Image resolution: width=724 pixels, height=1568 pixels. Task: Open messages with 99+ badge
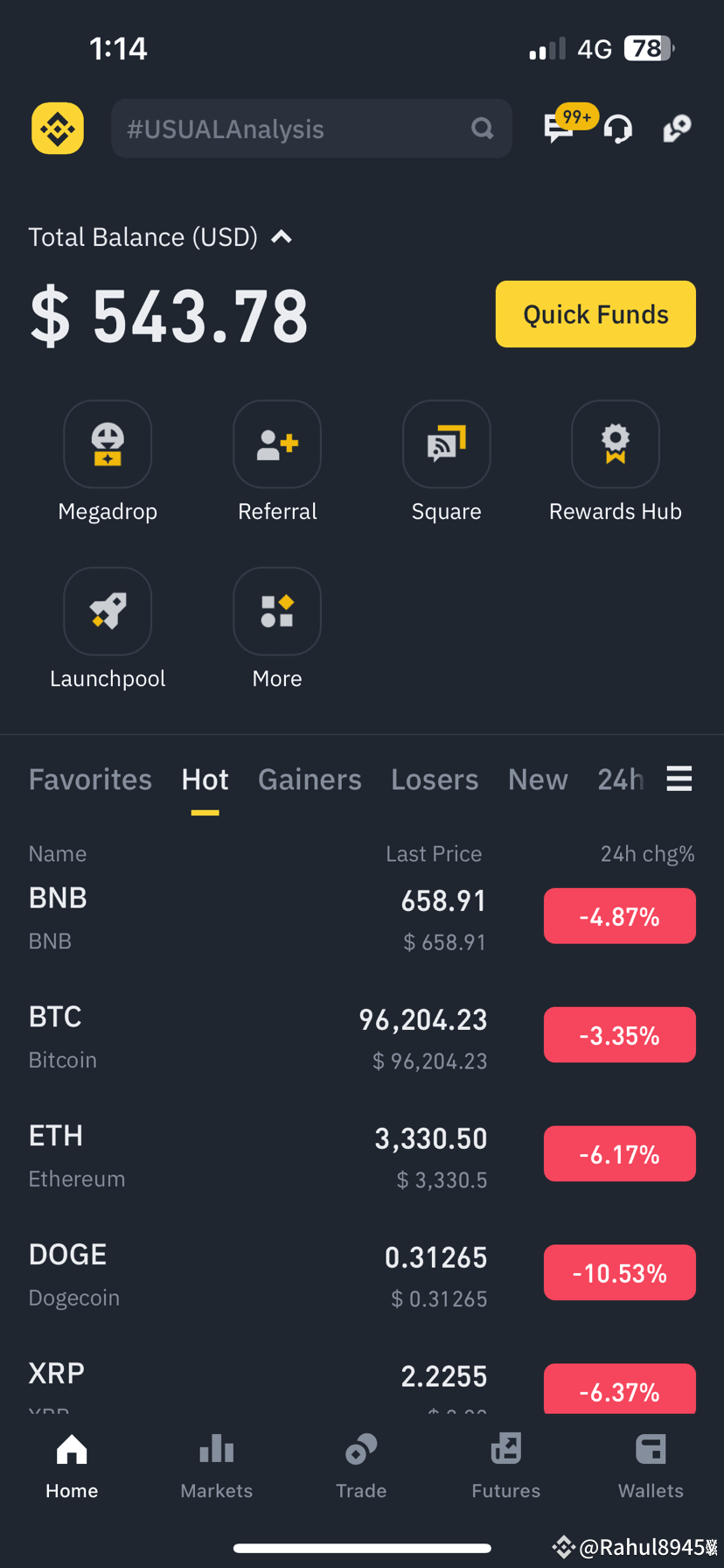click(561, 128)
